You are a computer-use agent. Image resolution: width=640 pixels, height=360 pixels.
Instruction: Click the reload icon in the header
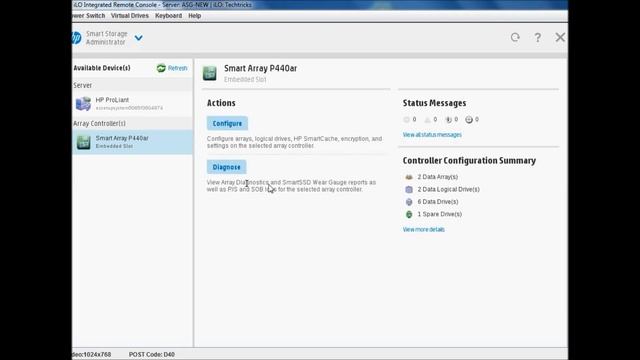[515, 38]
